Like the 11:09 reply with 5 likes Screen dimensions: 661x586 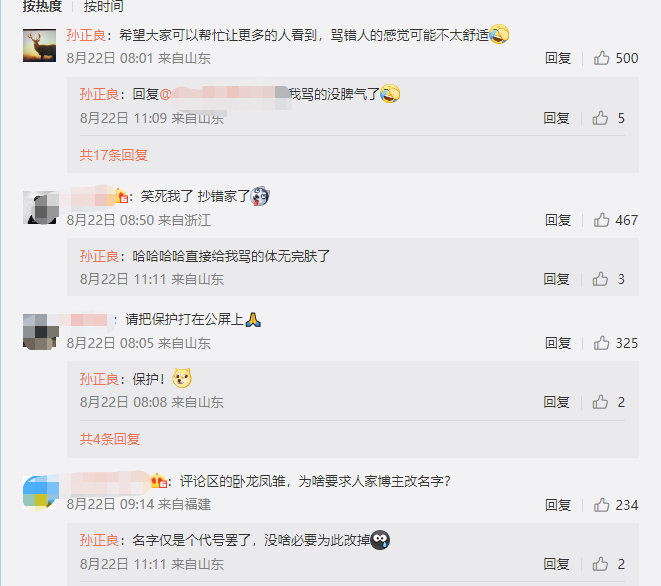pos(600,118)
